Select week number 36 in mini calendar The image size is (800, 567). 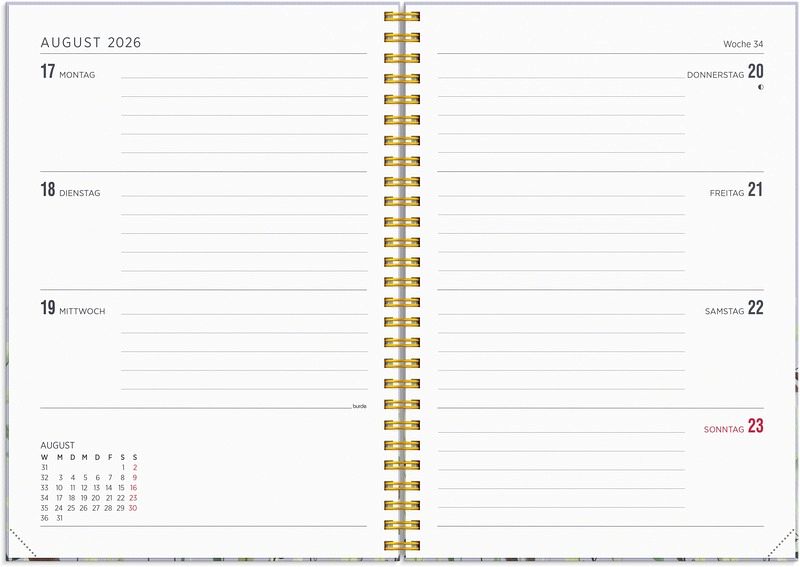pos(44,518)
